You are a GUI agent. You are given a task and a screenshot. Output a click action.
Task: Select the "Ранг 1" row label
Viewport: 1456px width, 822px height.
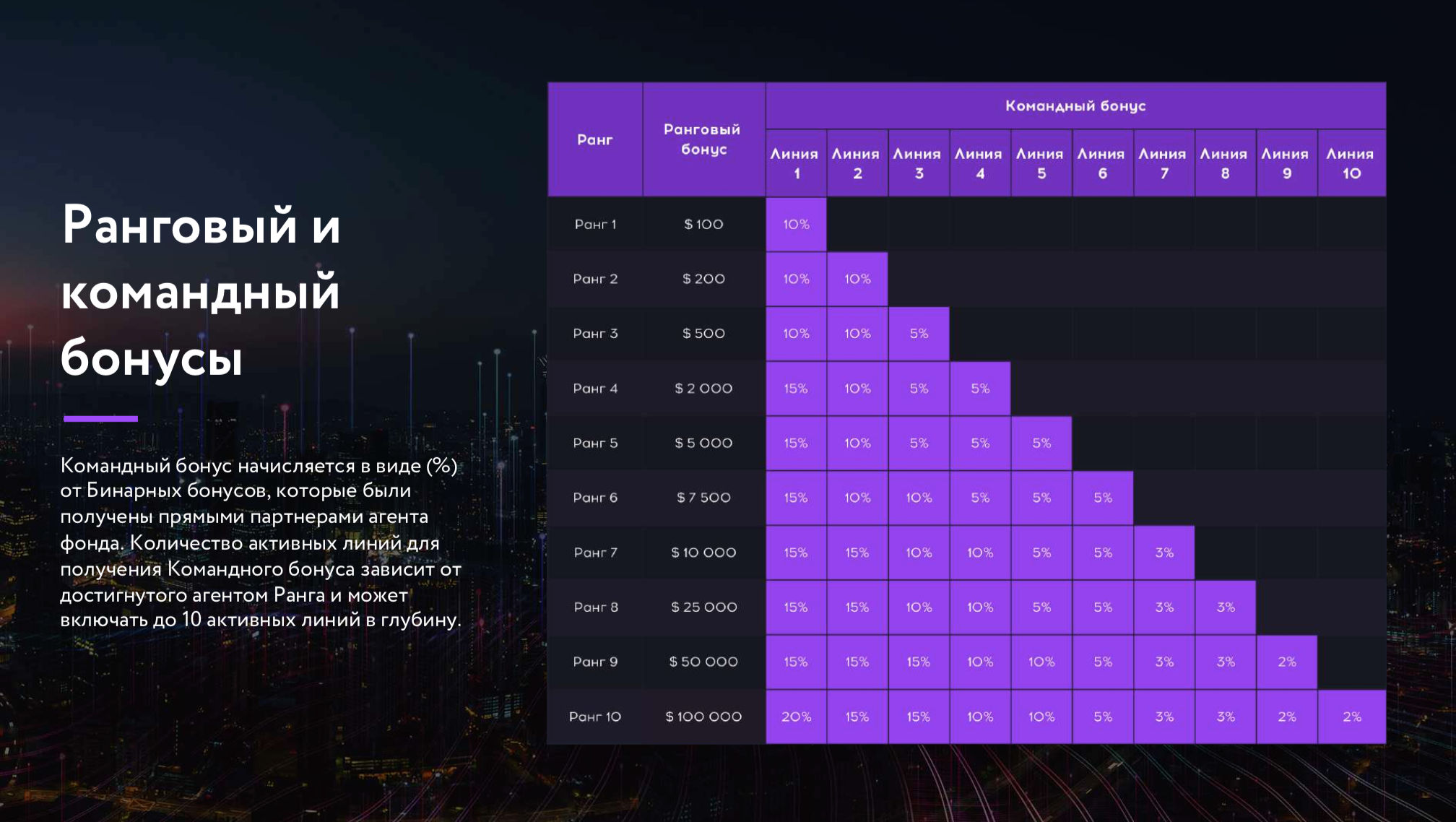click(595, 225)
